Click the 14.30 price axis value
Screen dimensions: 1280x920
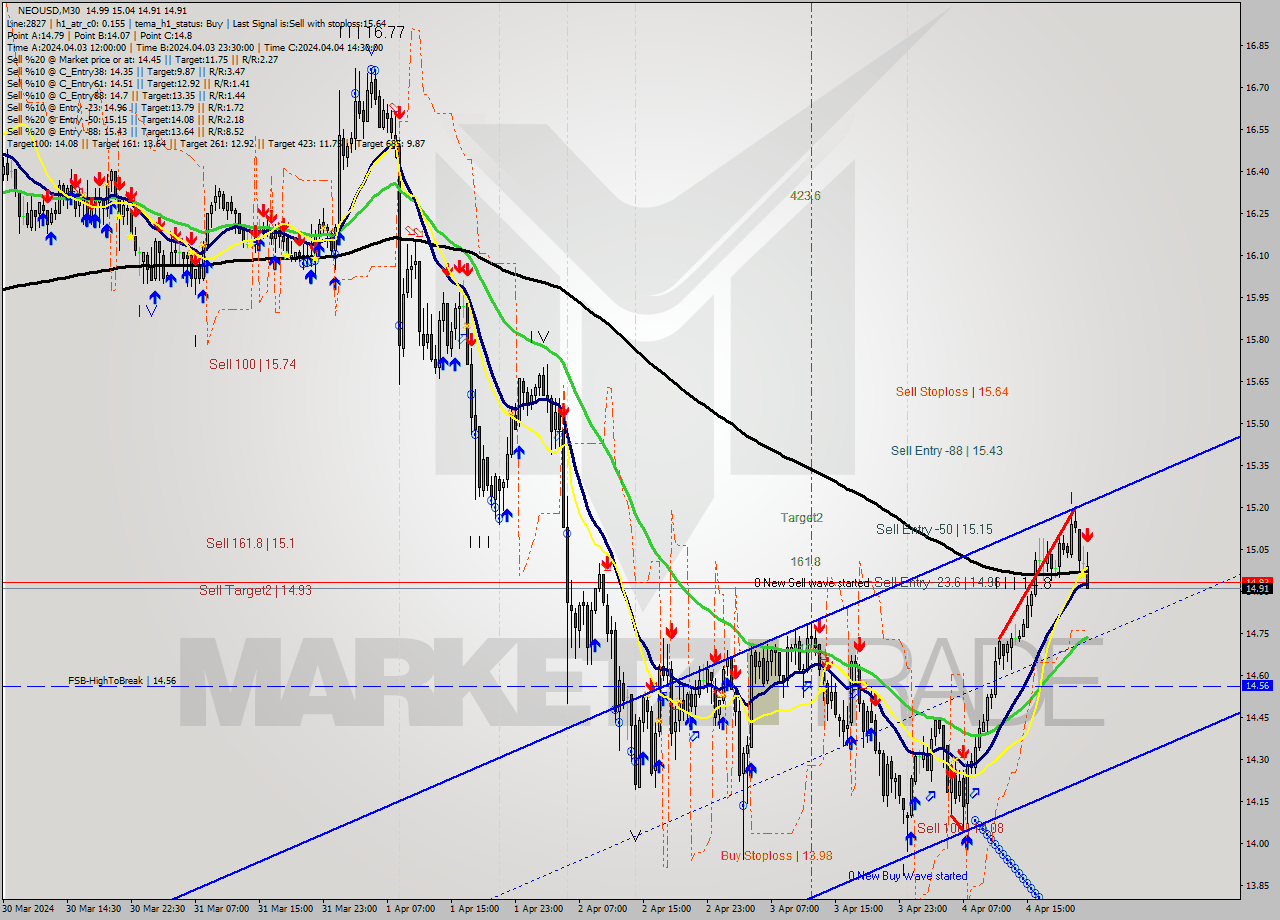click(x=1257, y=759)
